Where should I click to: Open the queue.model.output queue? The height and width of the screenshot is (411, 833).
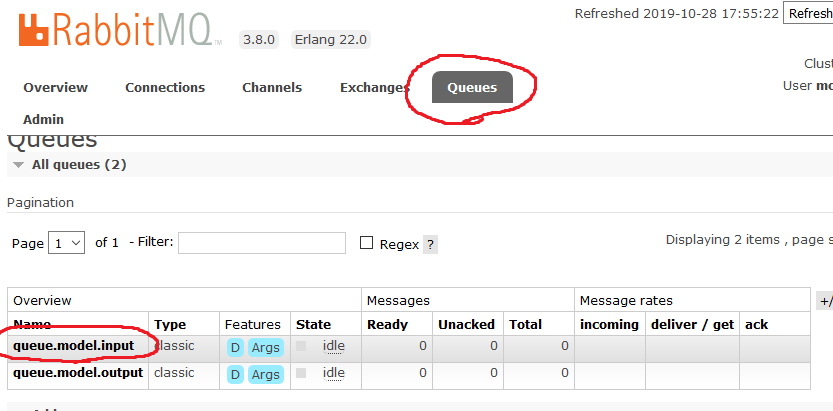pyautogui.click(x=78, y=373)
